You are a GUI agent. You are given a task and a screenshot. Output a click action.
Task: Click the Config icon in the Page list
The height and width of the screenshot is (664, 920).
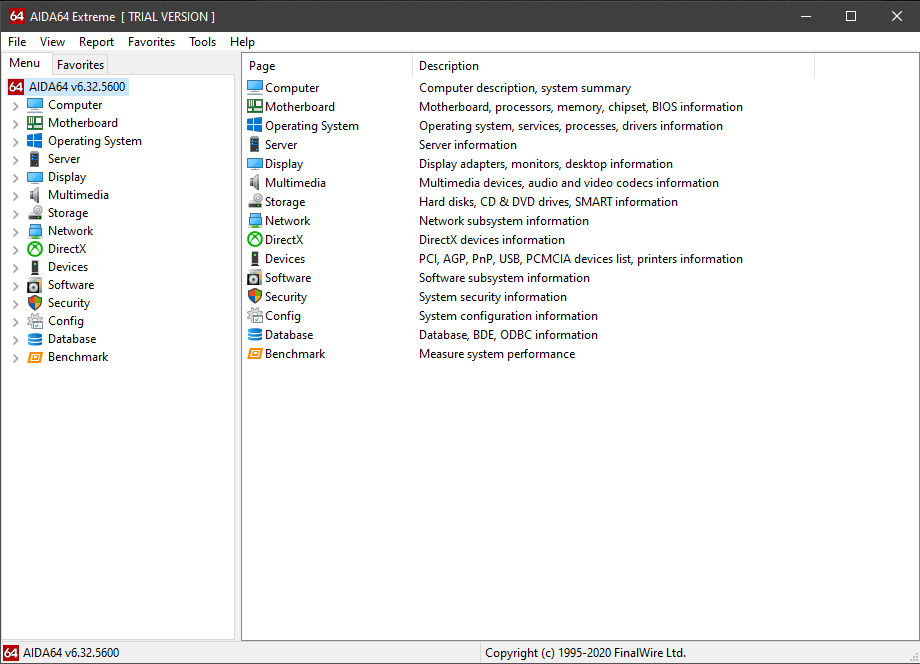(255, 316)
